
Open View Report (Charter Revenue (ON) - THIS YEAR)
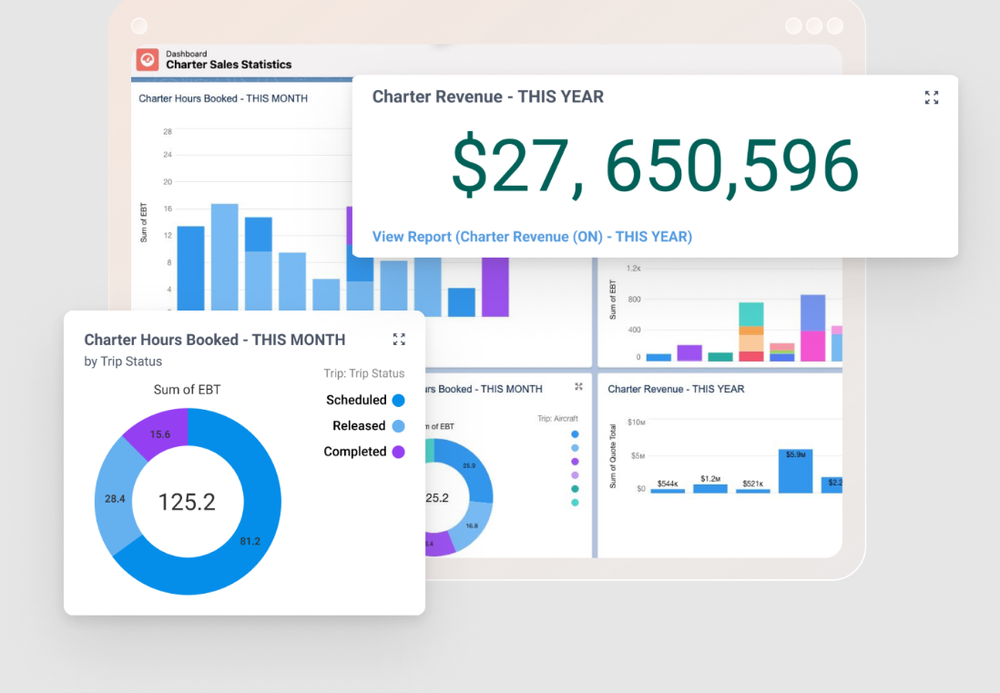[x=531, y=236]
